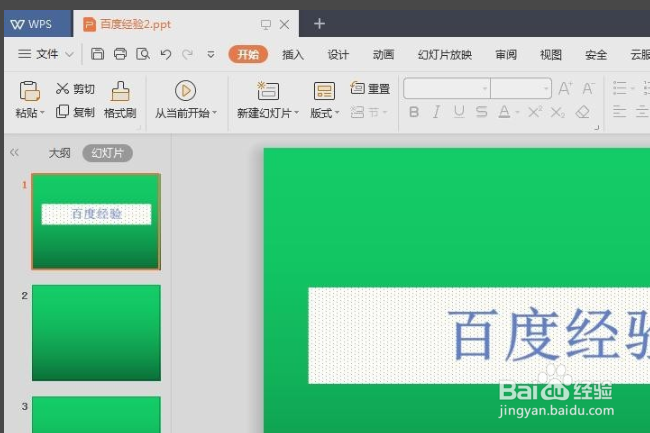Image resolution: width=650 pixels, height=433 pixels.
Task: Click the Print icon
Action: [x=120, y=54]
